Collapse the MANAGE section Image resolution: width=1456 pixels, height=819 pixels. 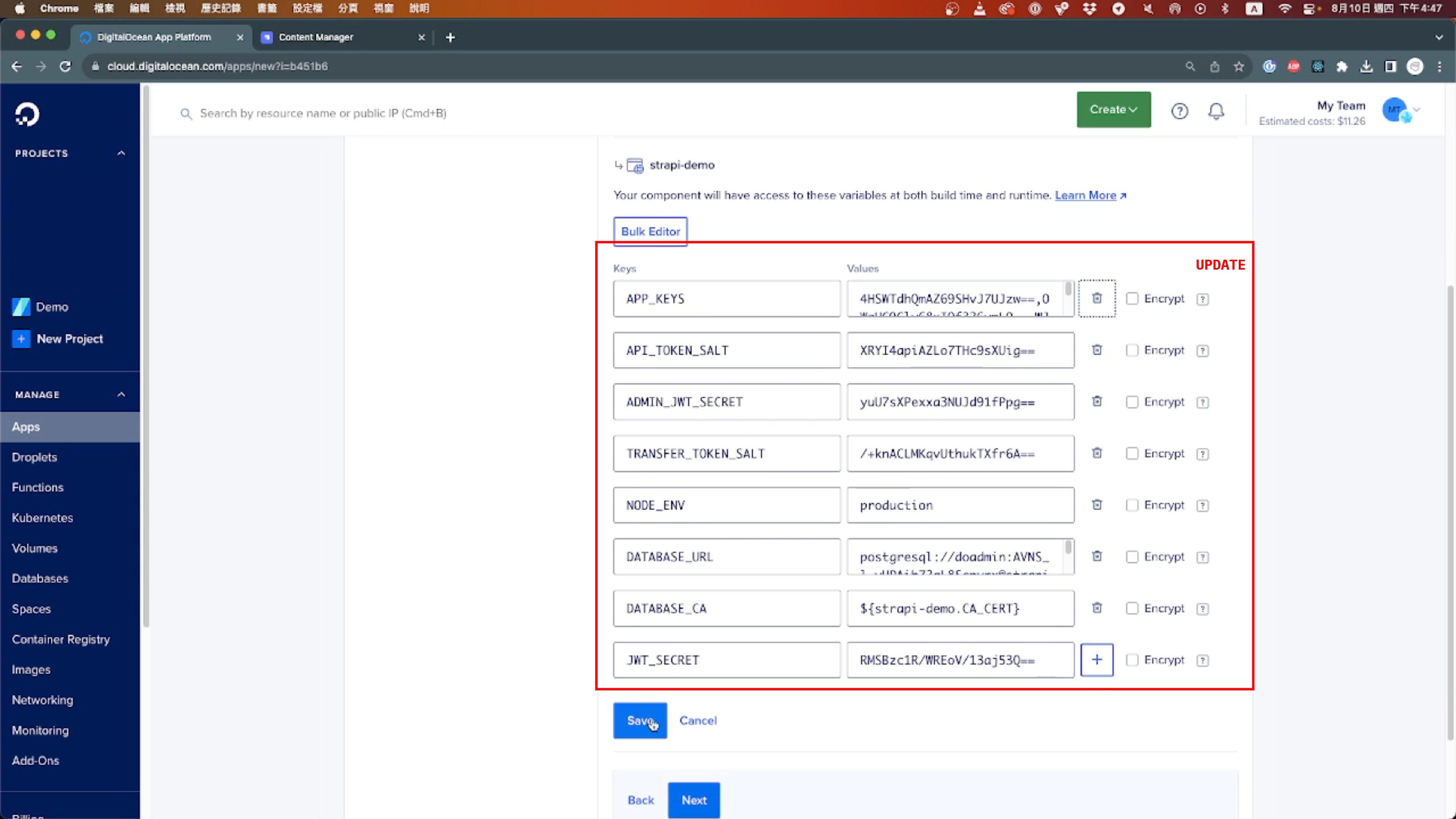click(x=121, y=394)
